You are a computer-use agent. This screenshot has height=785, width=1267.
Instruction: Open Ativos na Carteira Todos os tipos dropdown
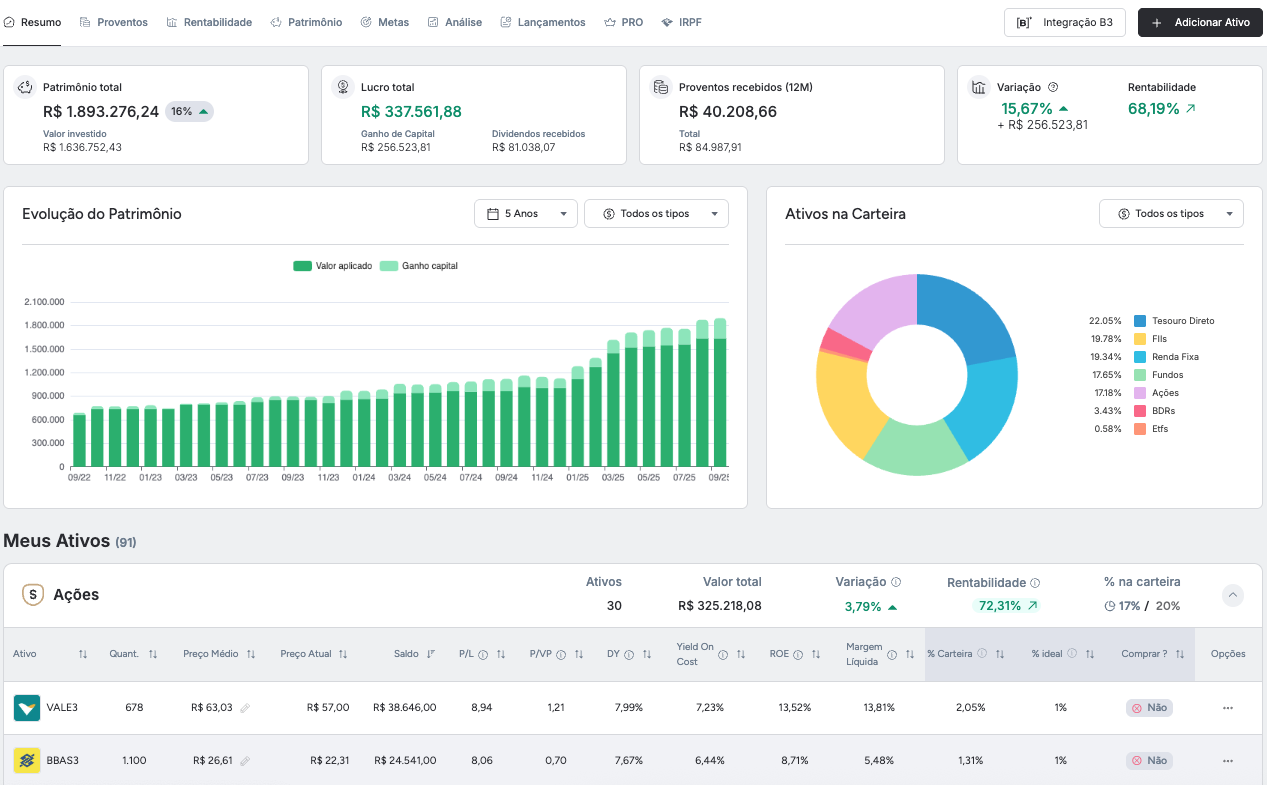[1171, 213]
